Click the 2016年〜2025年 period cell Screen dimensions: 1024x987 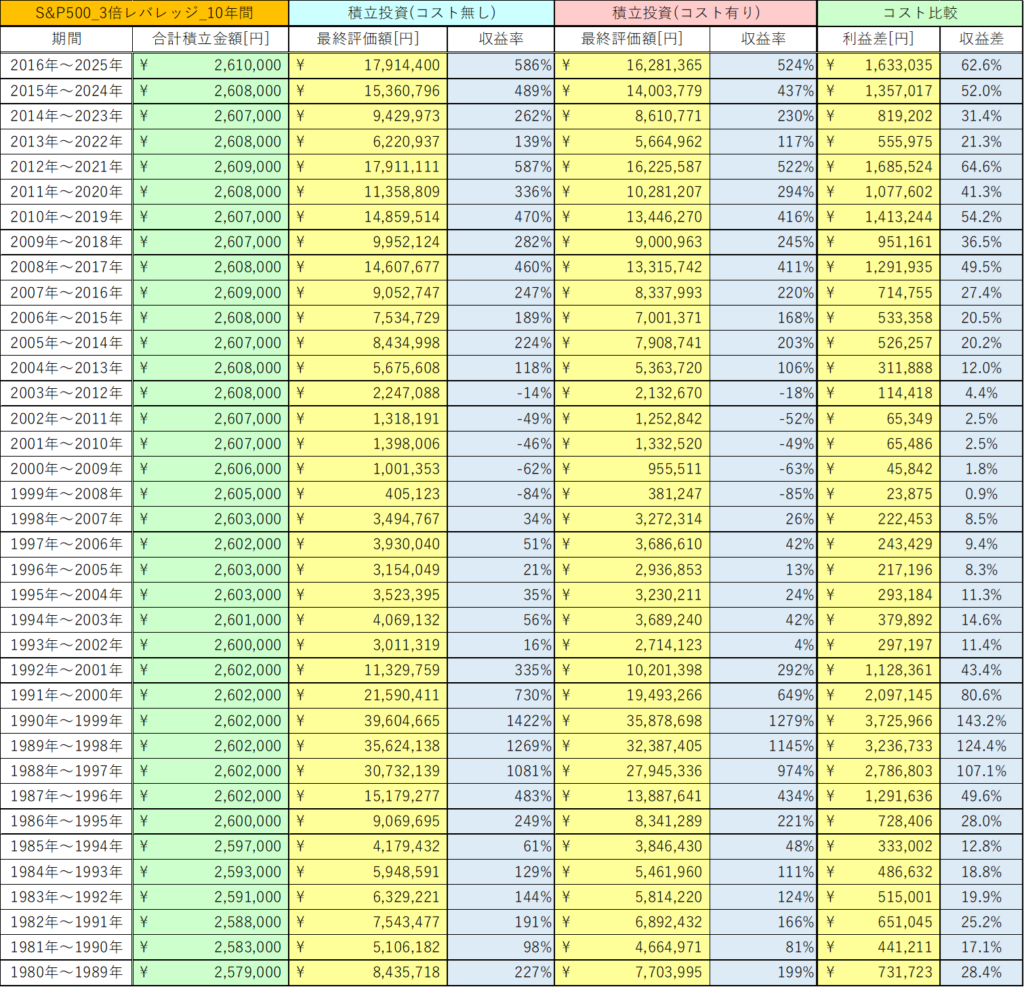click(x=66, y=65)
